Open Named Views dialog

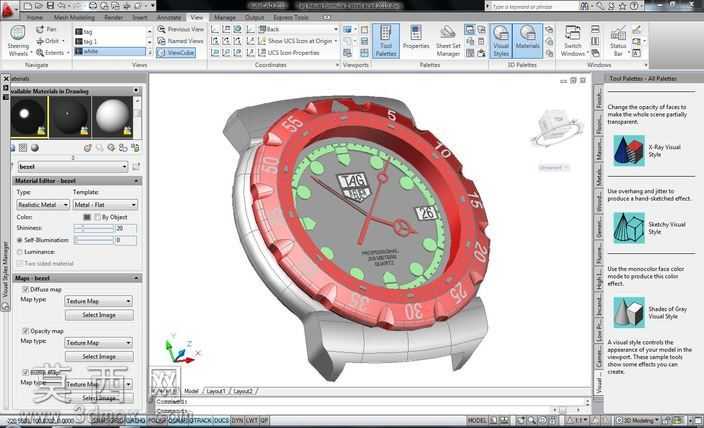pyautogui.click(x=180, y=41)
